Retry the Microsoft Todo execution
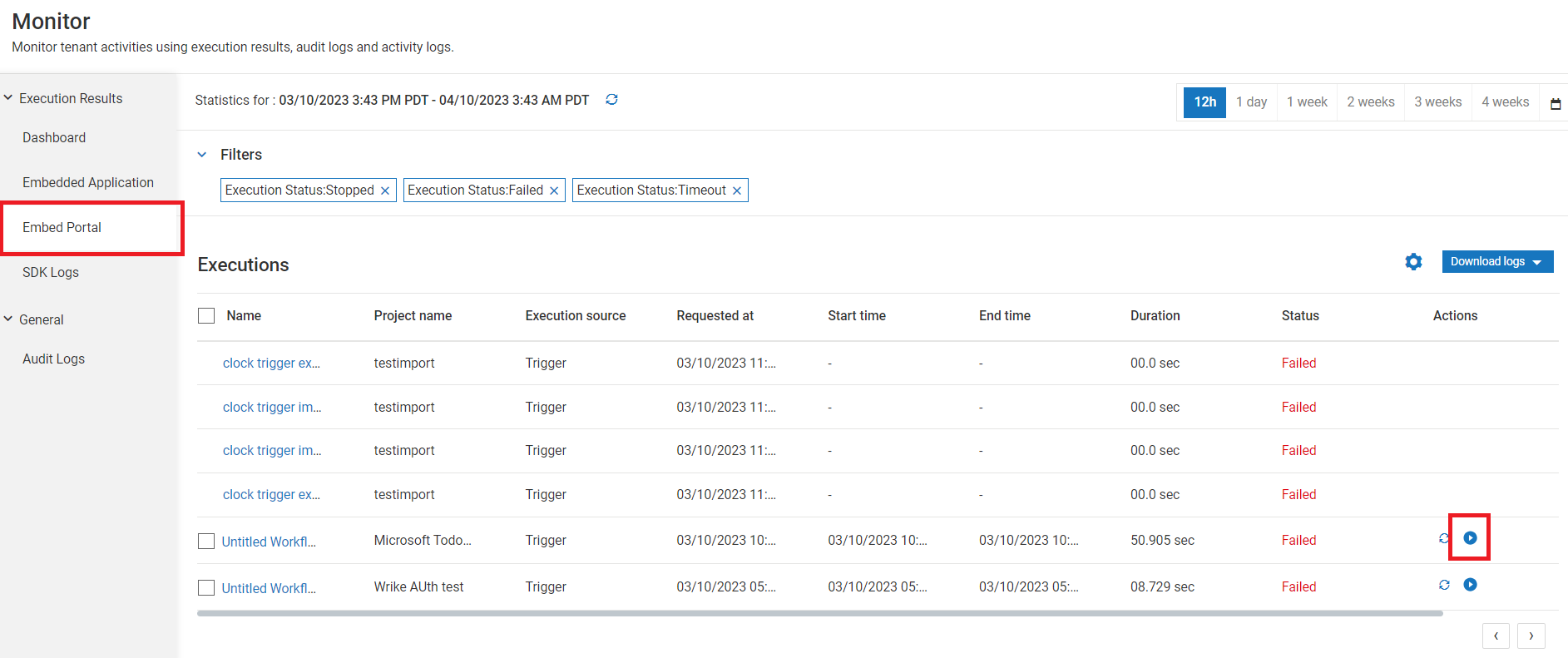Screen dimensions: 1568x658 pyautogui.click(x=1444, y=538)
